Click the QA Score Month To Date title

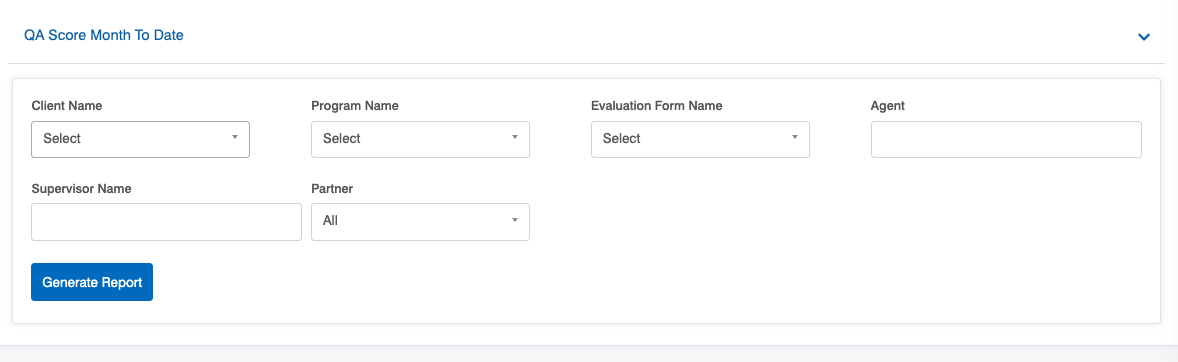pos(104,35)
